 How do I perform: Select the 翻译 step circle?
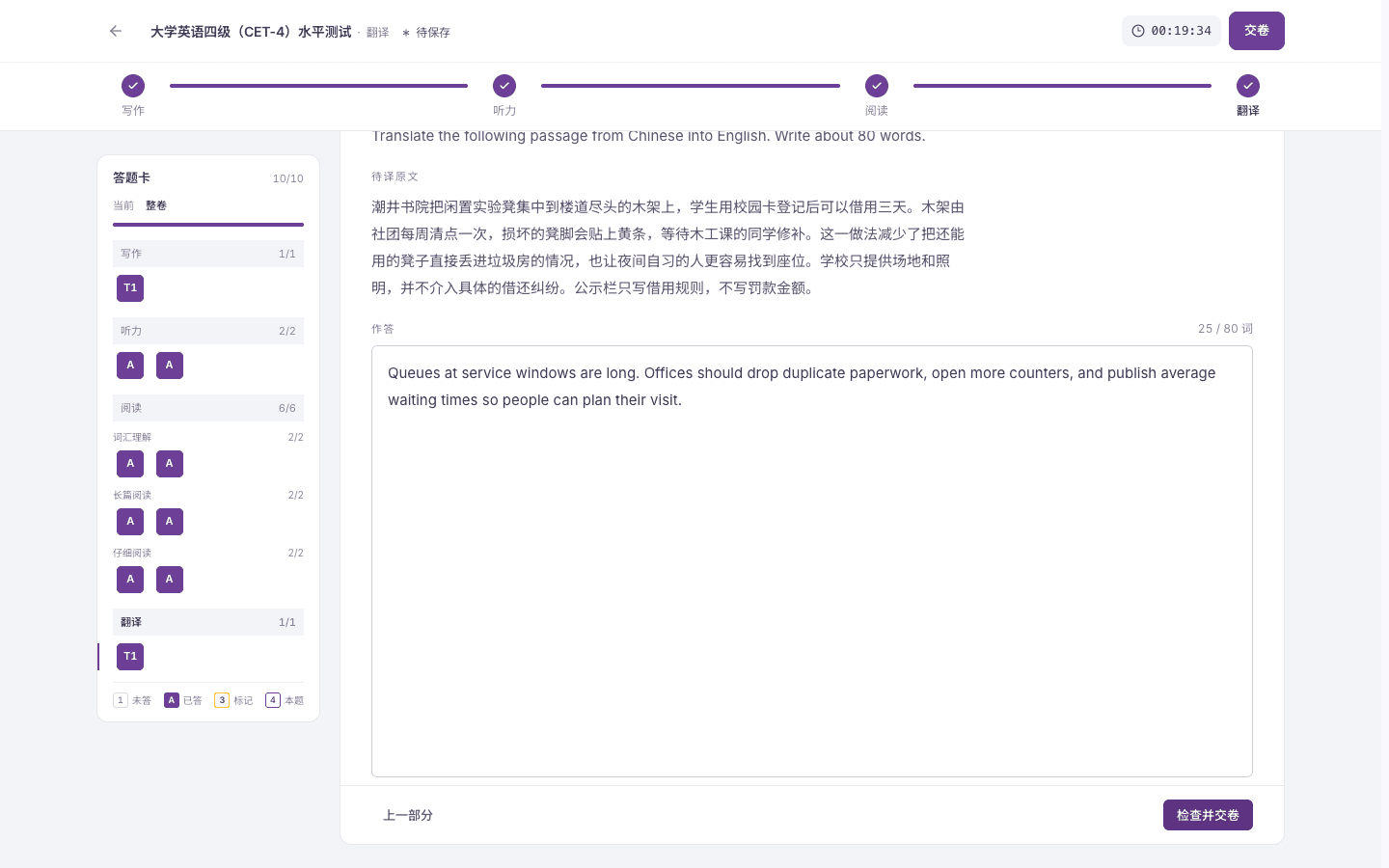coord(1248,86)
